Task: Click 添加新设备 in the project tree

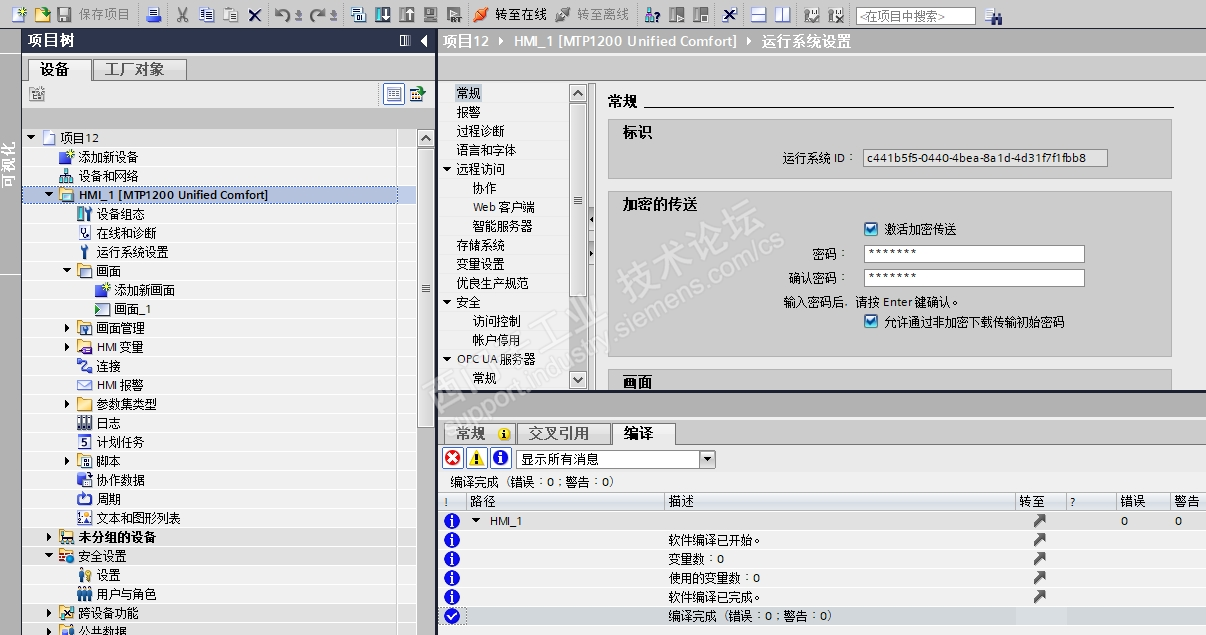Action: point(108,157)
